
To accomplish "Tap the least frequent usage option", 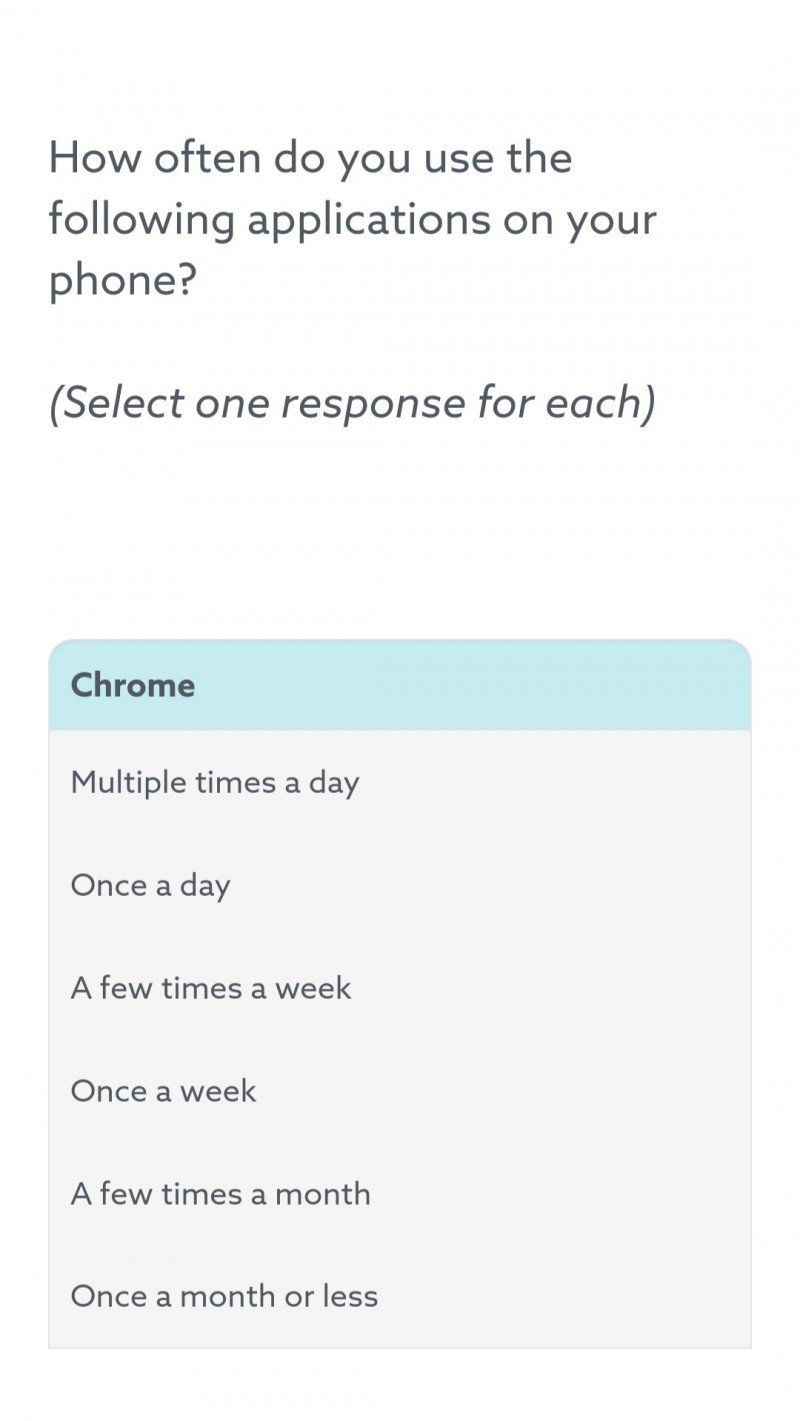I will coord(225,1296).
